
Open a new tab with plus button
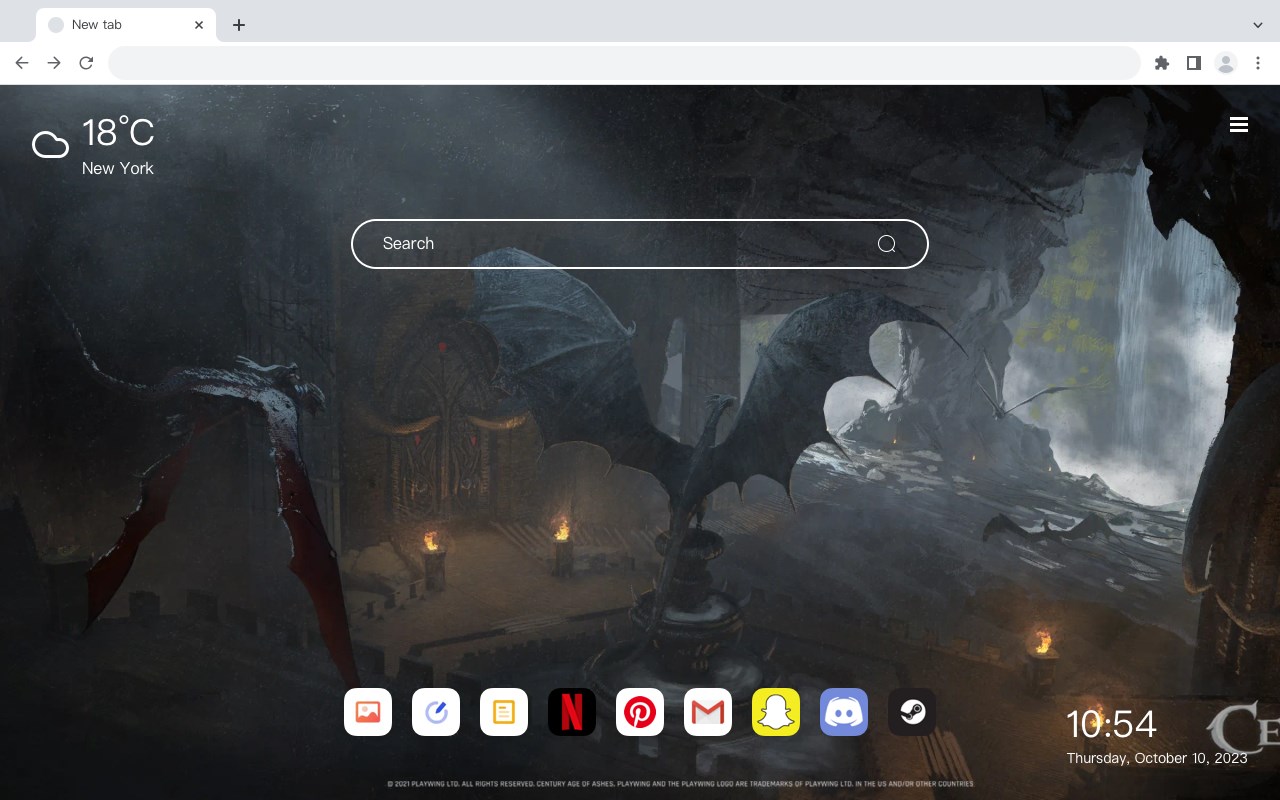pos(238,25)
